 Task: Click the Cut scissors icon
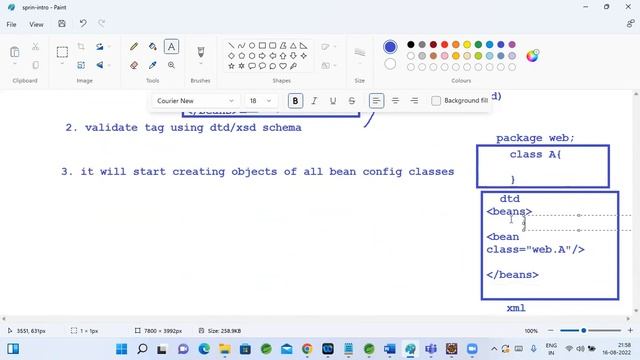point(36,47)
